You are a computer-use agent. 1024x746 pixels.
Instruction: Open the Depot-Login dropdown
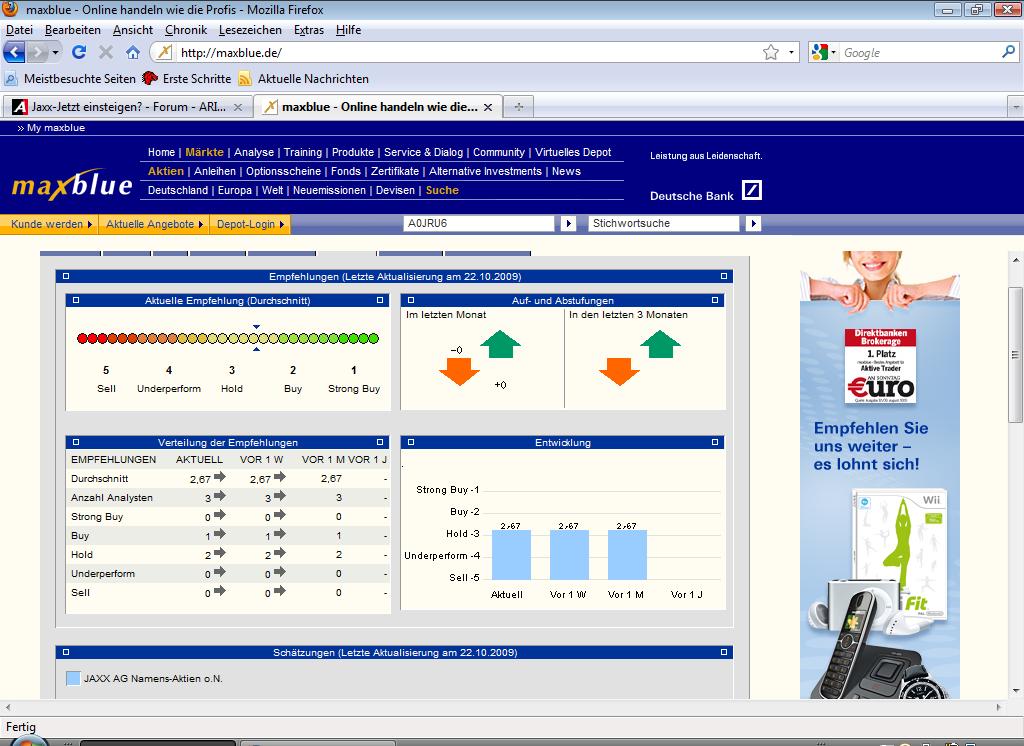point(250,225)
